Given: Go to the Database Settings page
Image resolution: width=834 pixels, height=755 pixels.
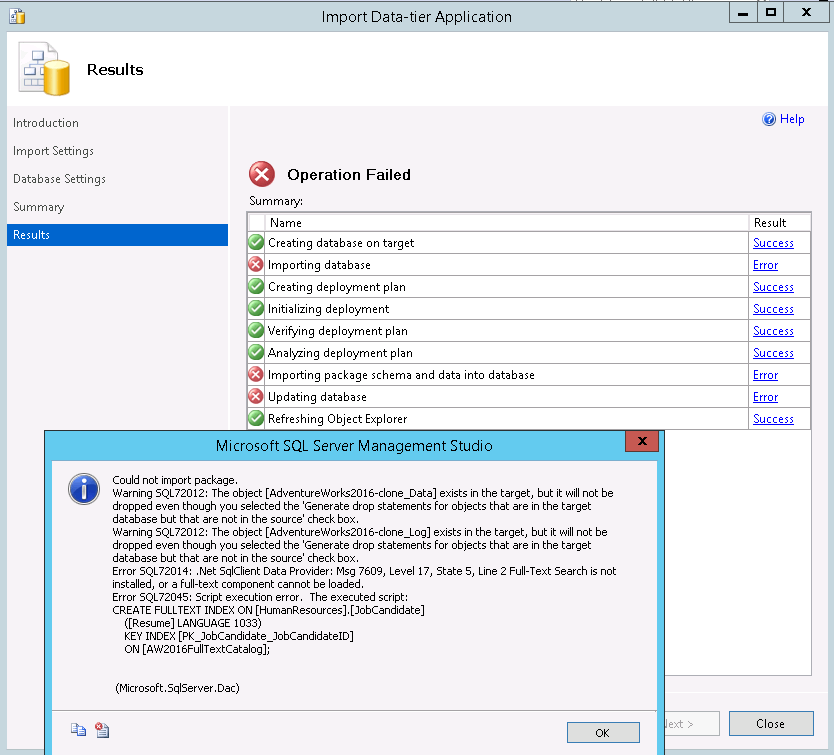Looking at the screenshot, I should pos(59,179).
